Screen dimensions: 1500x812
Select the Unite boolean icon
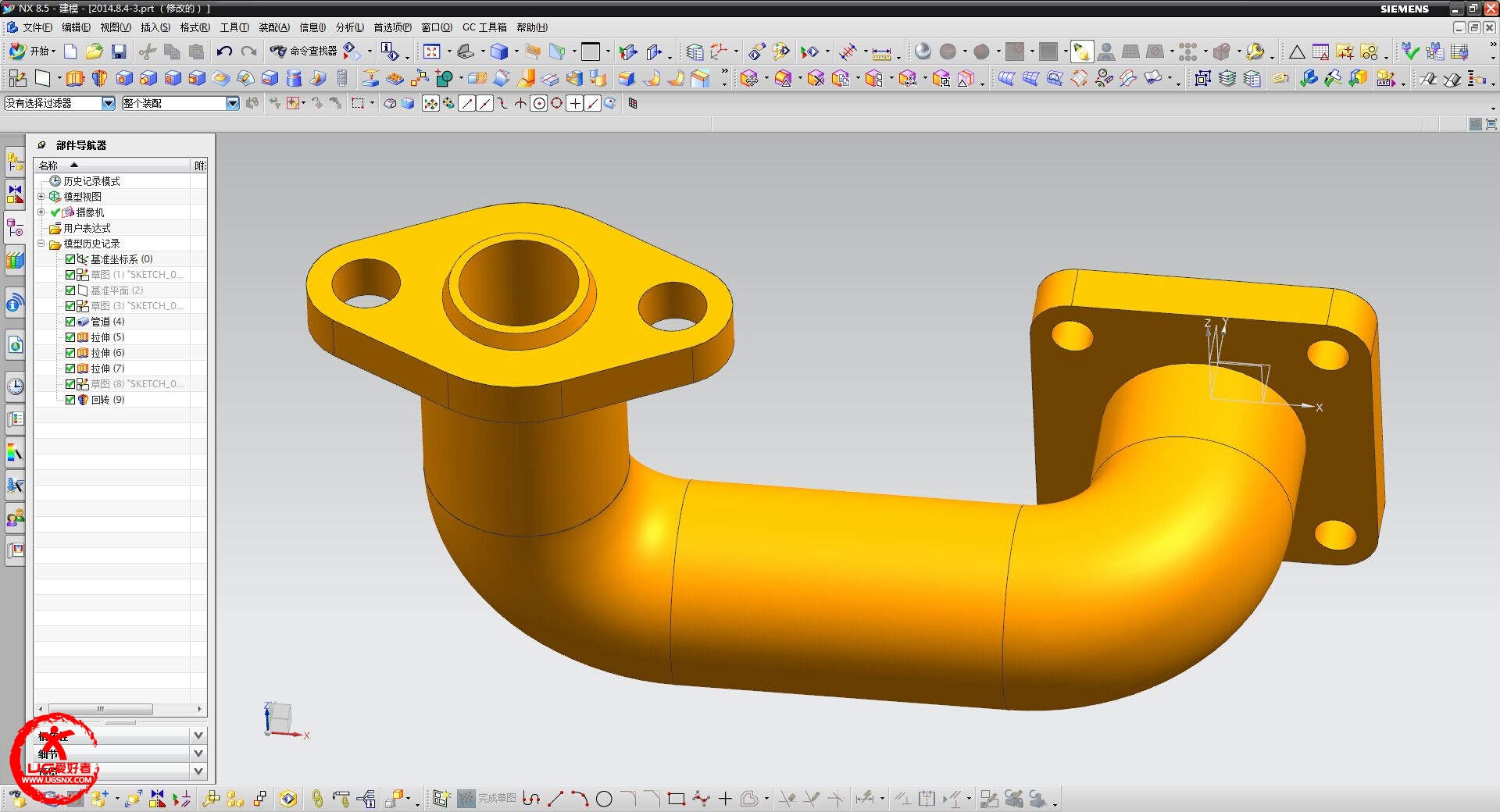445,78
